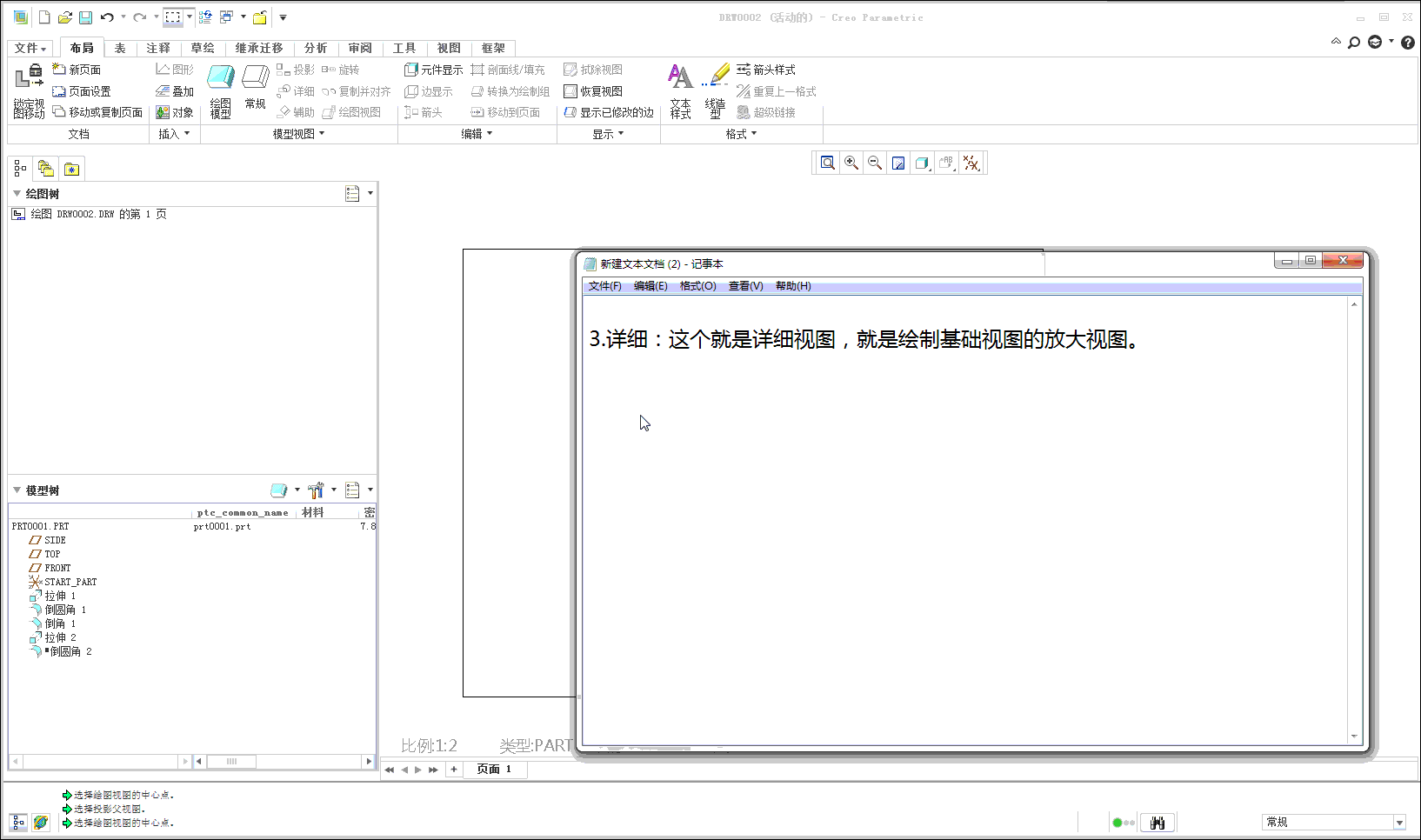The image size is (1421, 840).
Task: Open Line Style (线造型)
Action: click(x=716, y=90)
